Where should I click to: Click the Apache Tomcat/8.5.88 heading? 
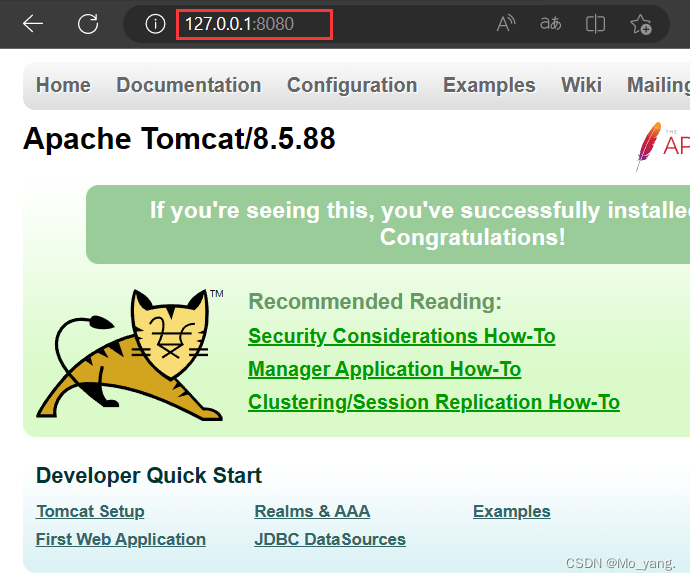tap(179, 139)
